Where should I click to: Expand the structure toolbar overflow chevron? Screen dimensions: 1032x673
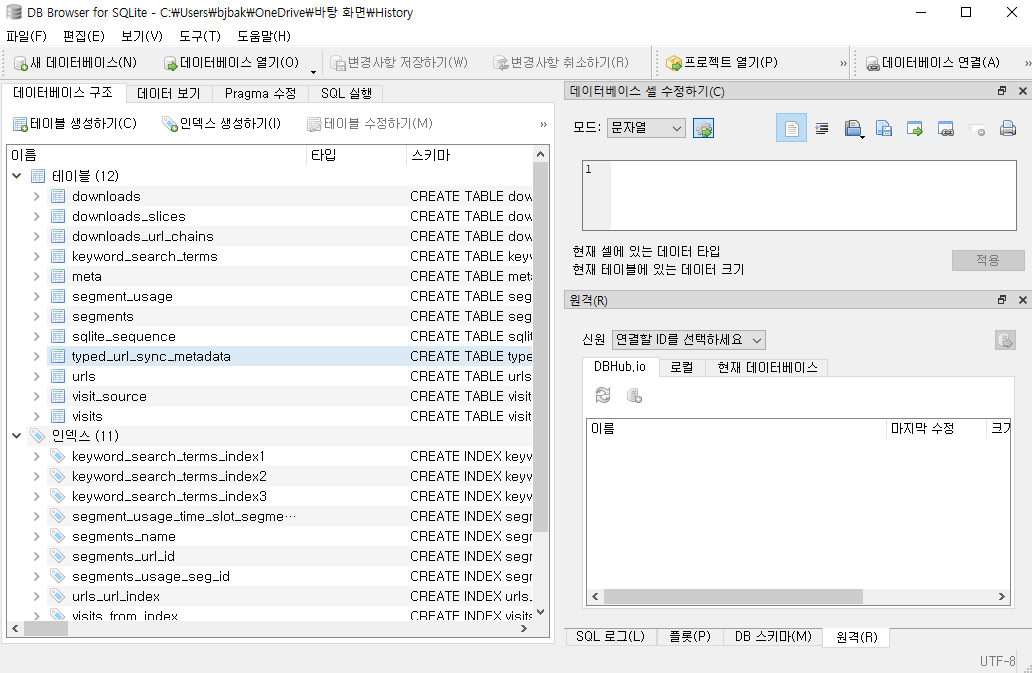[x=543, y=124]
